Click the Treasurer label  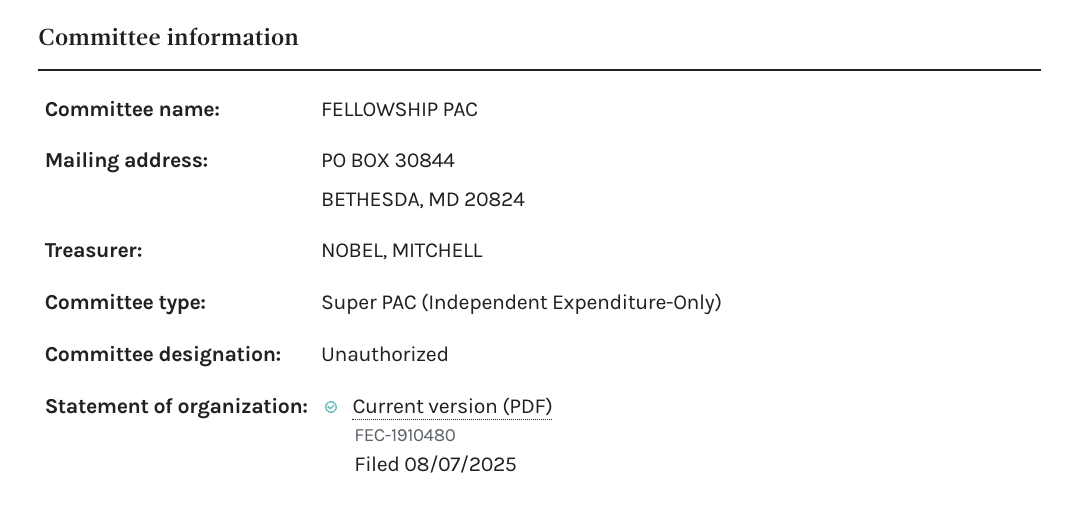click(94, 251)
